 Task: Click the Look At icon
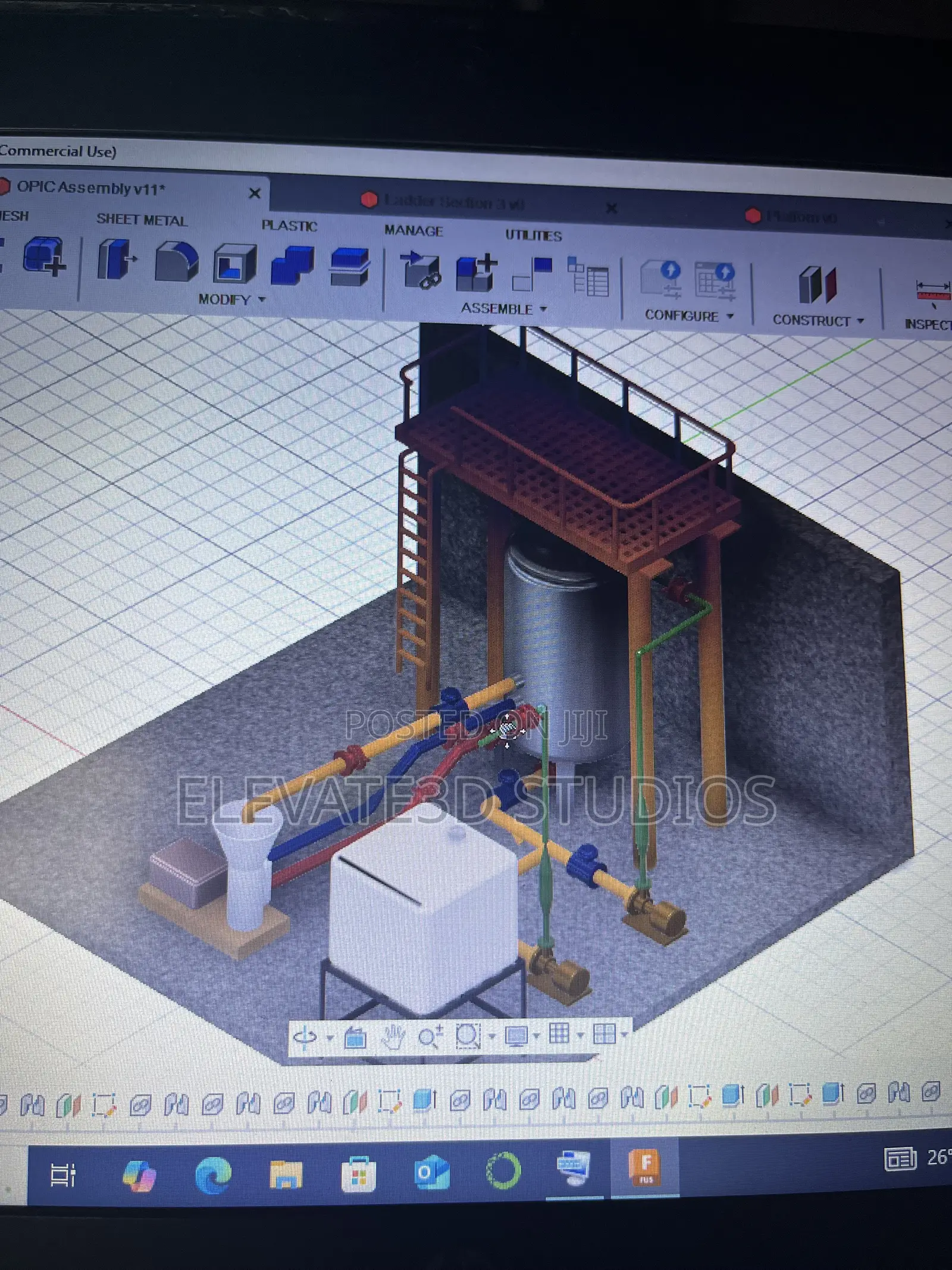(355, 1037)
